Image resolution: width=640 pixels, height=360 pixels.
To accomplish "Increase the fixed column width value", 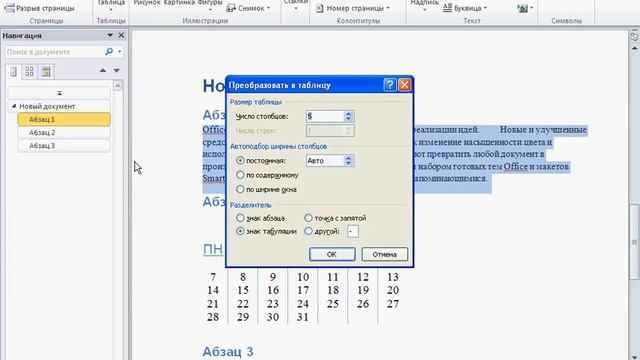I will click(348, 158).
